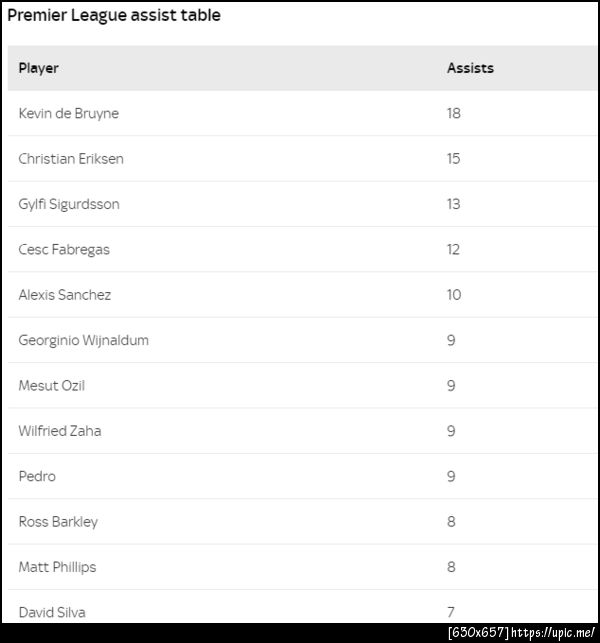Screen dimensions: 600x643
Task: Select Ross Barkley's row name
Action: tap(58, 521)
